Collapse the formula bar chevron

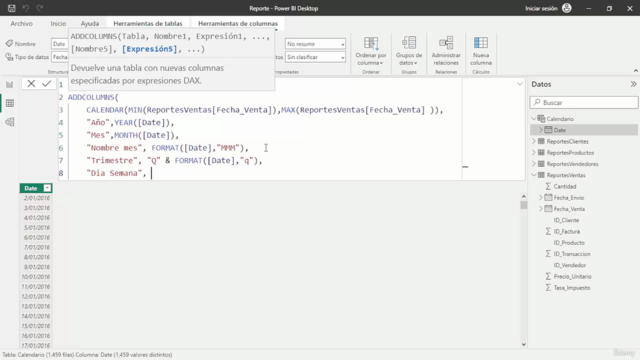(519, 84)
